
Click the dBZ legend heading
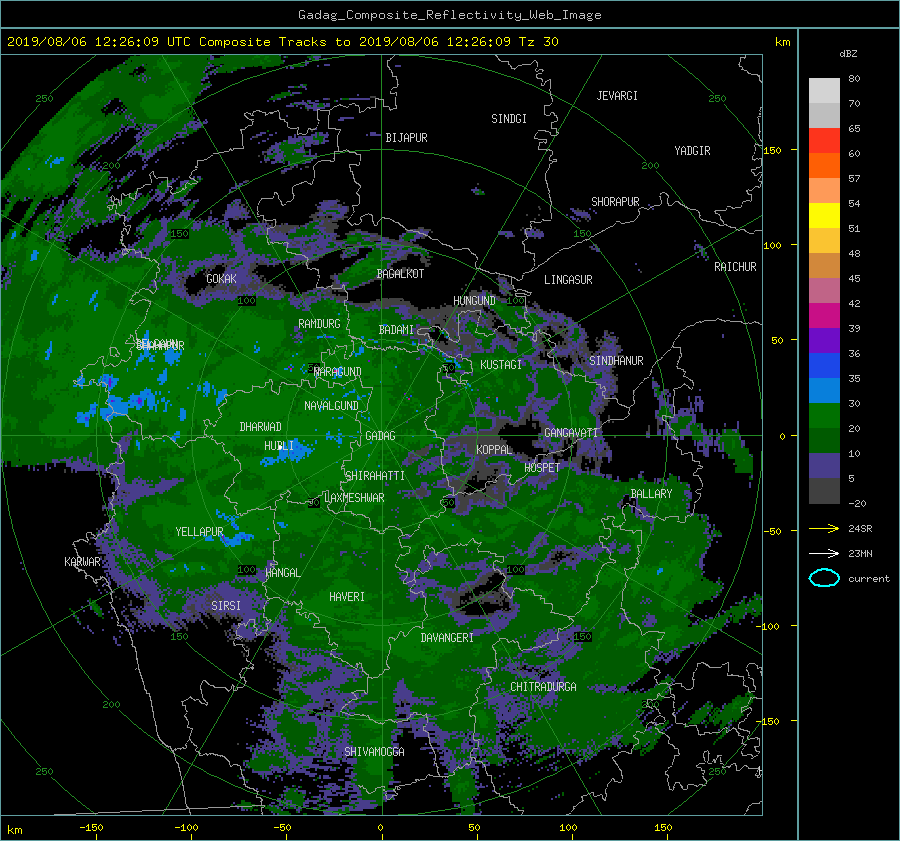coord(848,54)
